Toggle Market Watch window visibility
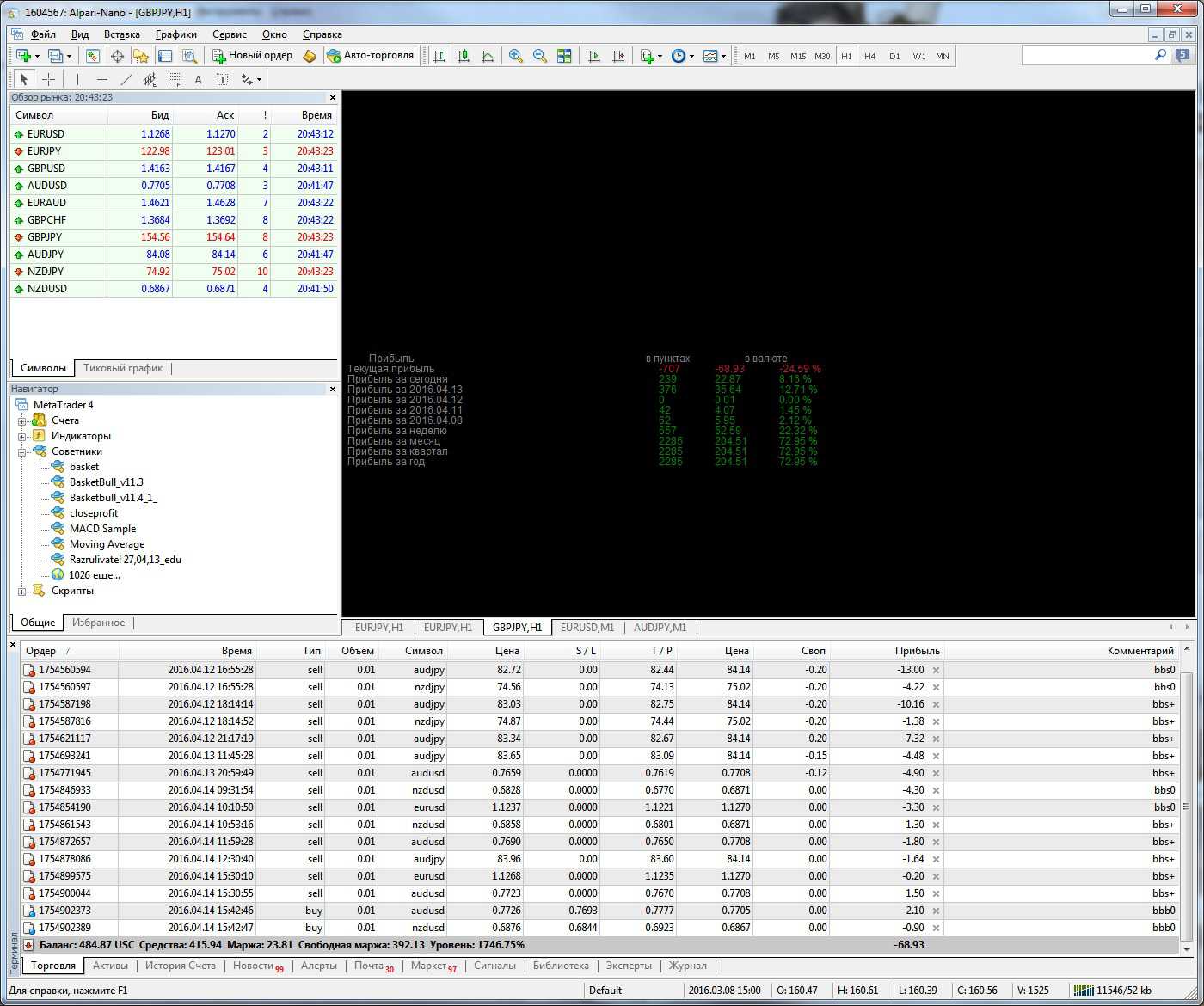This screenshot has width=1204, height=1006. pos(93,56)
